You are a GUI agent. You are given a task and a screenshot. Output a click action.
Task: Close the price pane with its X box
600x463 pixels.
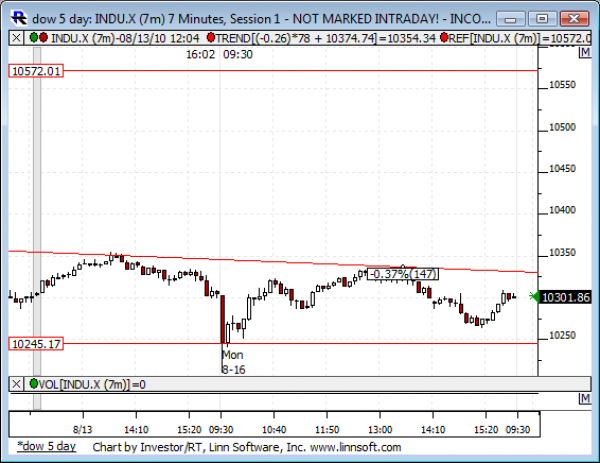16,38
